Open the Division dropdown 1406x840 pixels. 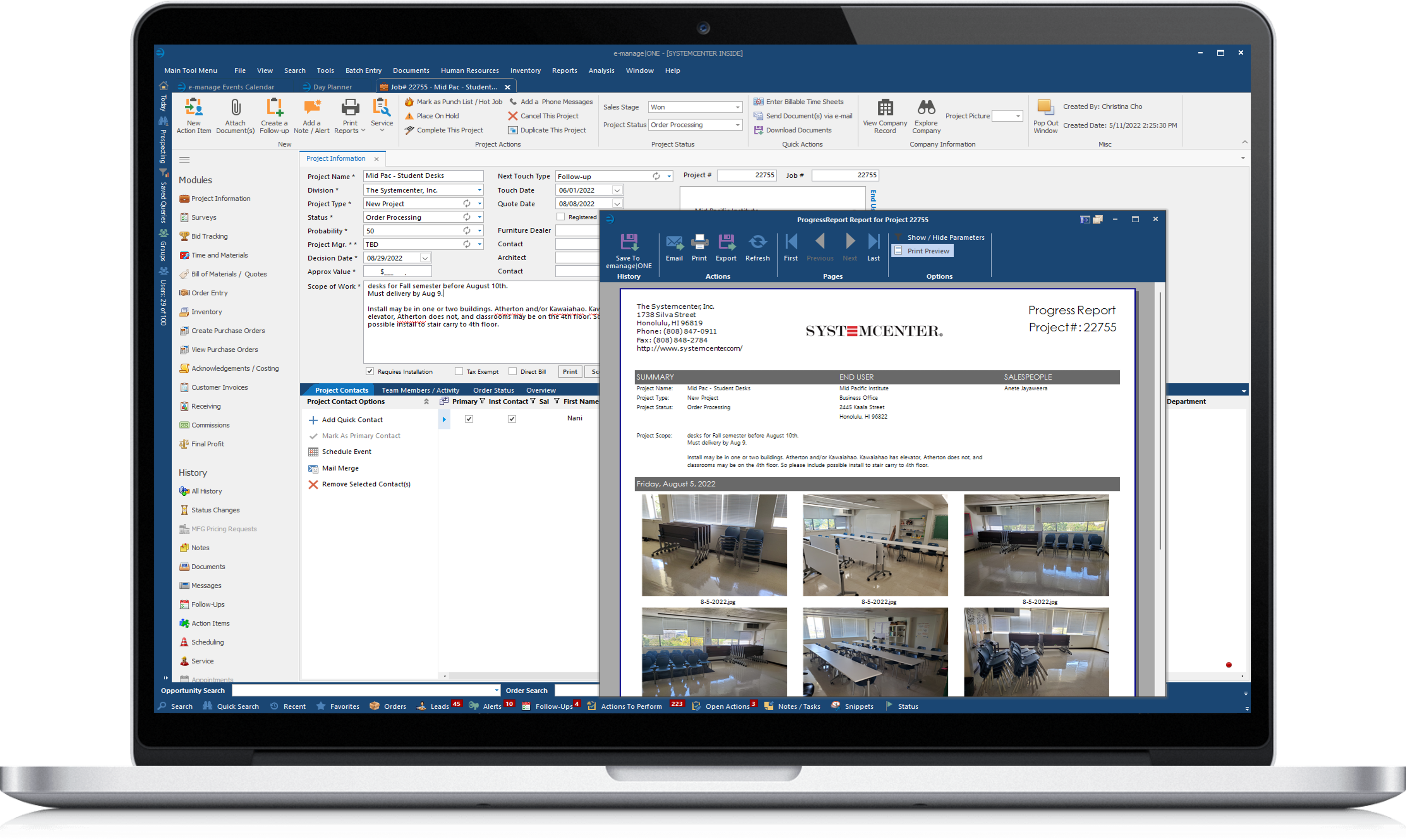pos(480,190)
